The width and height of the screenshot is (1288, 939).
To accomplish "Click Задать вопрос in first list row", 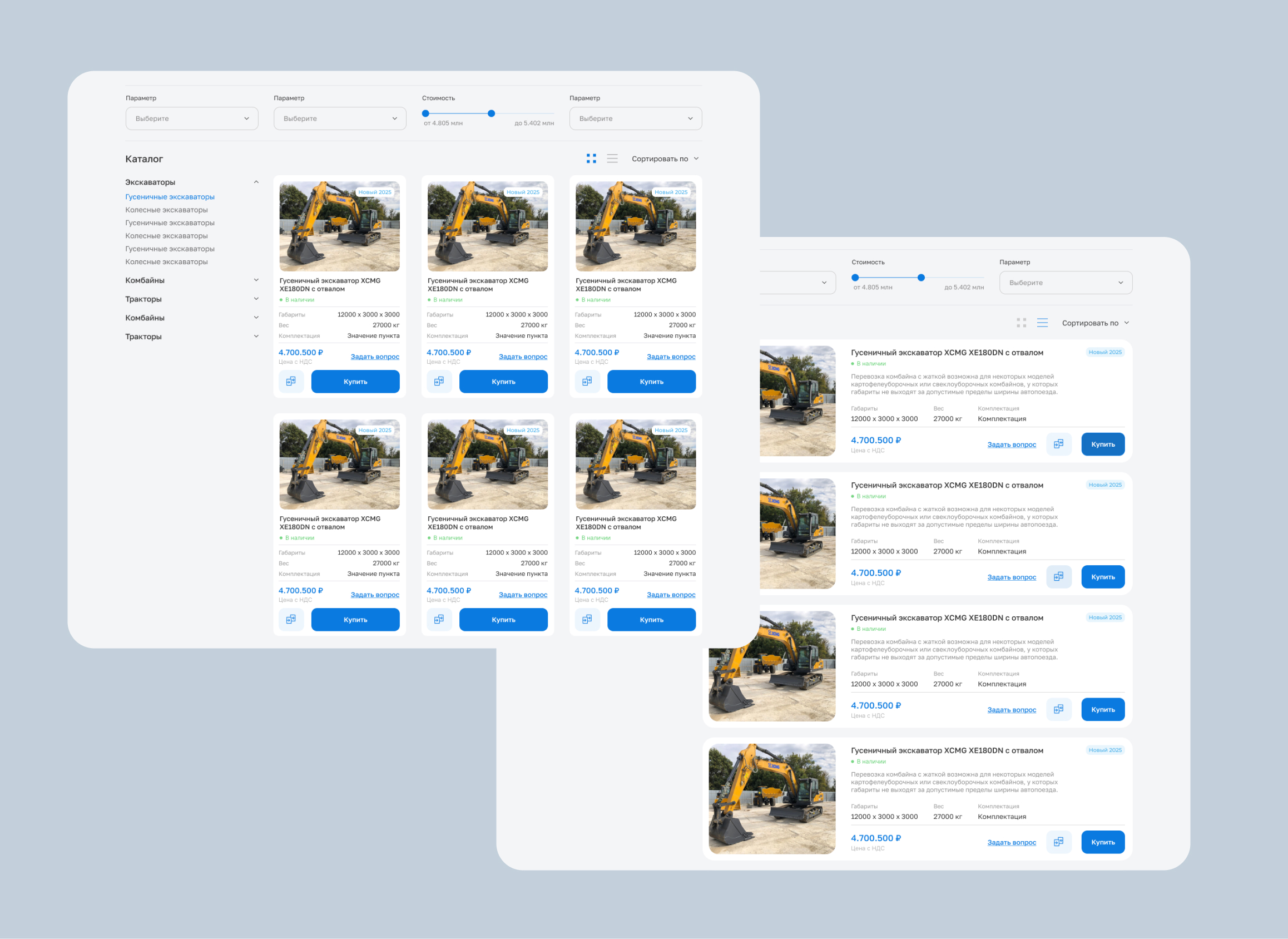I will 1011,444.
